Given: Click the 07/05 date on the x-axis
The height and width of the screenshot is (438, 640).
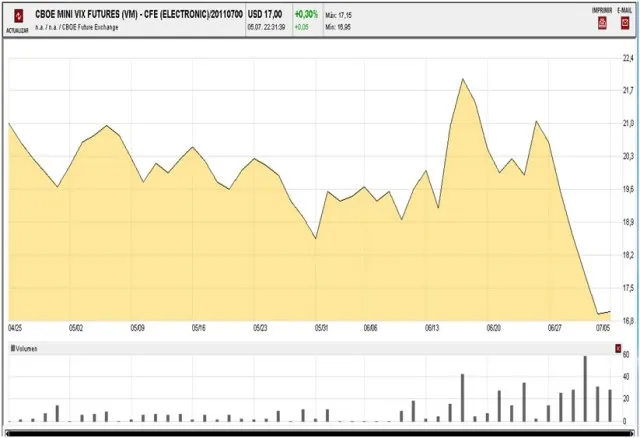Looking at the screenshot, I should (x=604, y=327).
